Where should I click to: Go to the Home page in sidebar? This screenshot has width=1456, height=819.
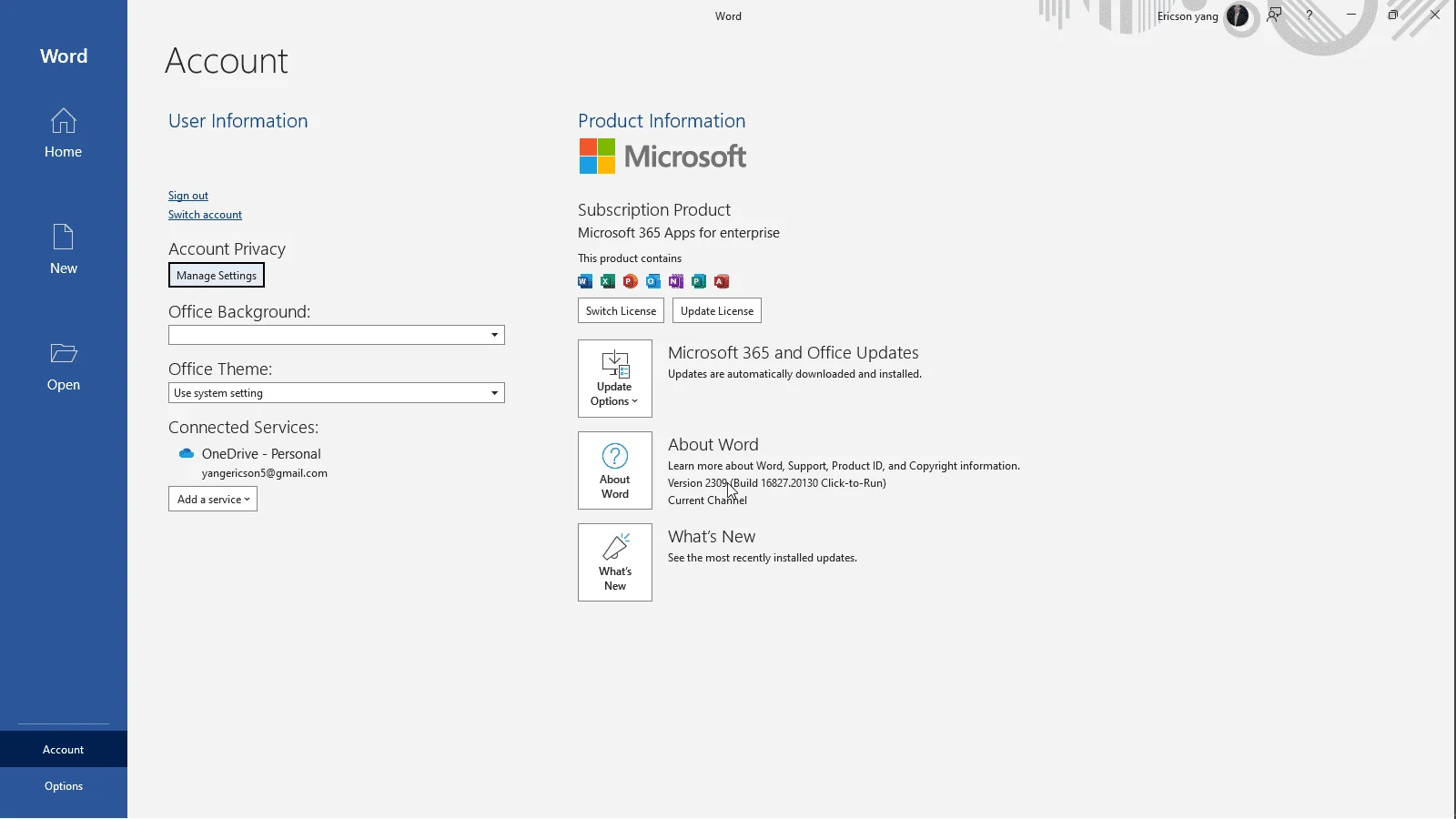point(64,133)
